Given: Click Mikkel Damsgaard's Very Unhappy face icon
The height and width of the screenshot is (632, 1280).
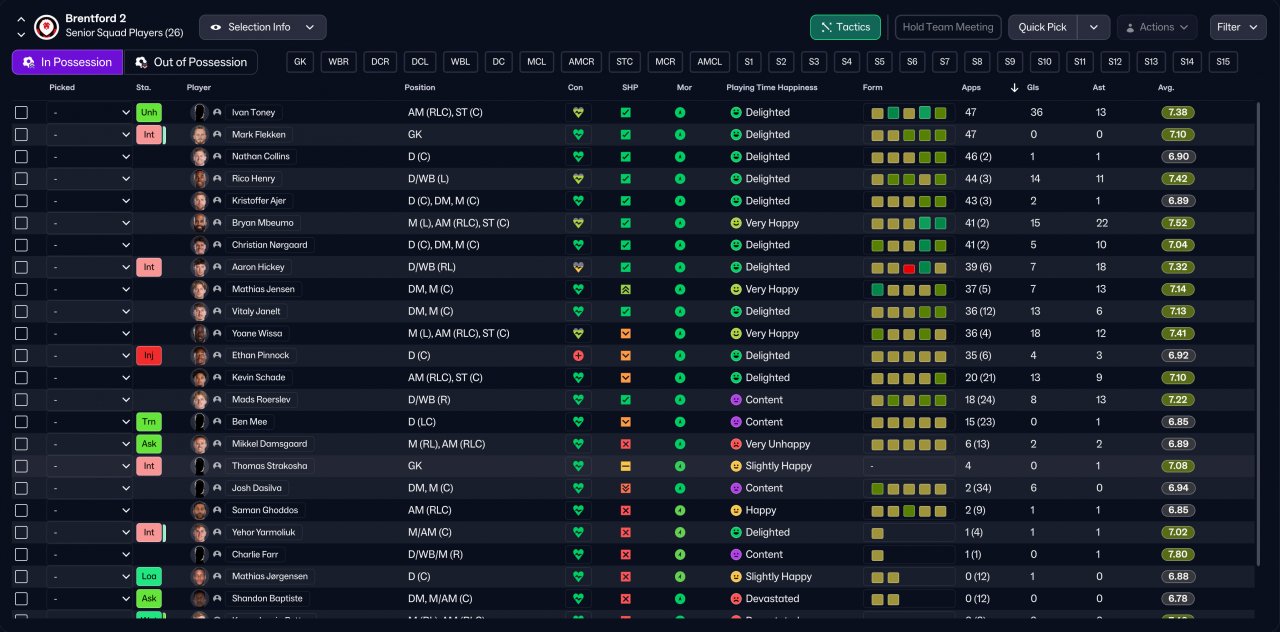Looking at the screenshot, I should 735,444.
